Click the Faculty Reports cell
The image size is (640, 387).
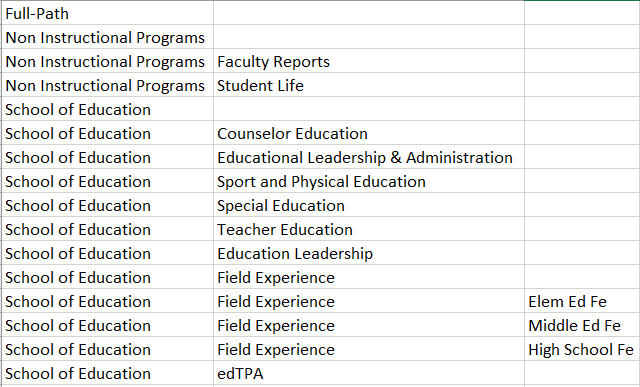369,61
